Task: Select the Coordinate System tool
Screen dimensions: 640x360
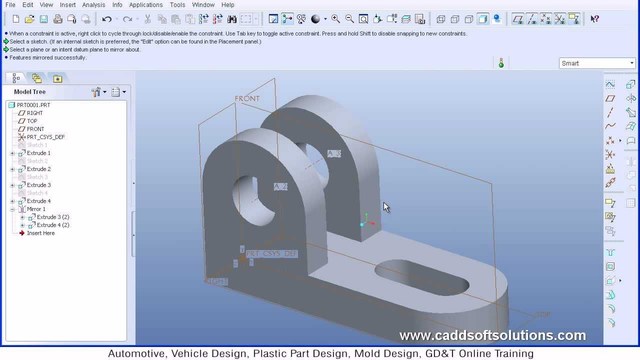Action: (610, 155)
